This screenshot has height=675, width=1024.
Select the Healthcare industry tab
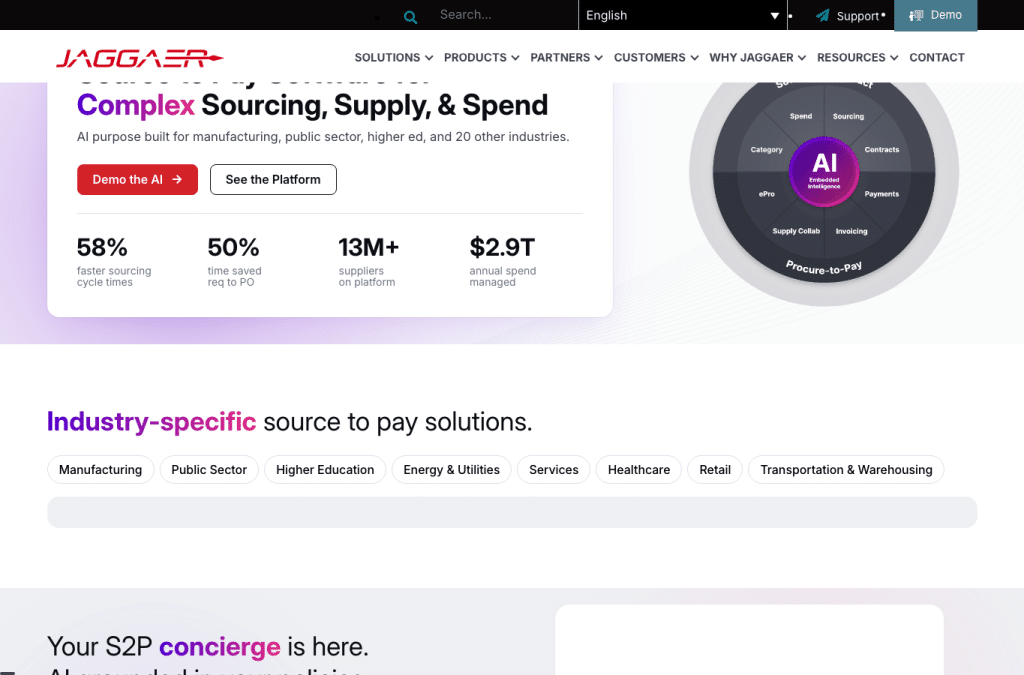[x=639, y=470]
